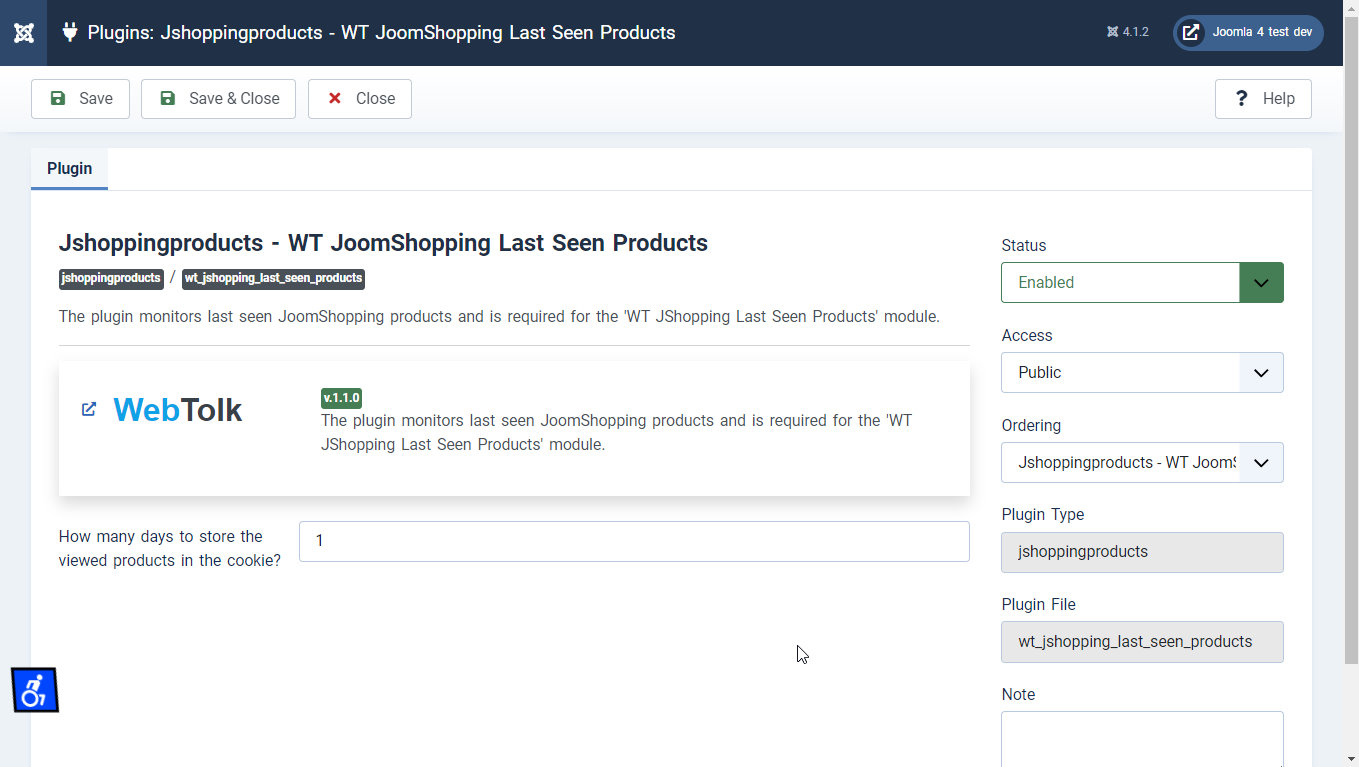The width and height of the screenshot is (1359, 767).
Task: Click inside the Note text field
Action: 1141,738
